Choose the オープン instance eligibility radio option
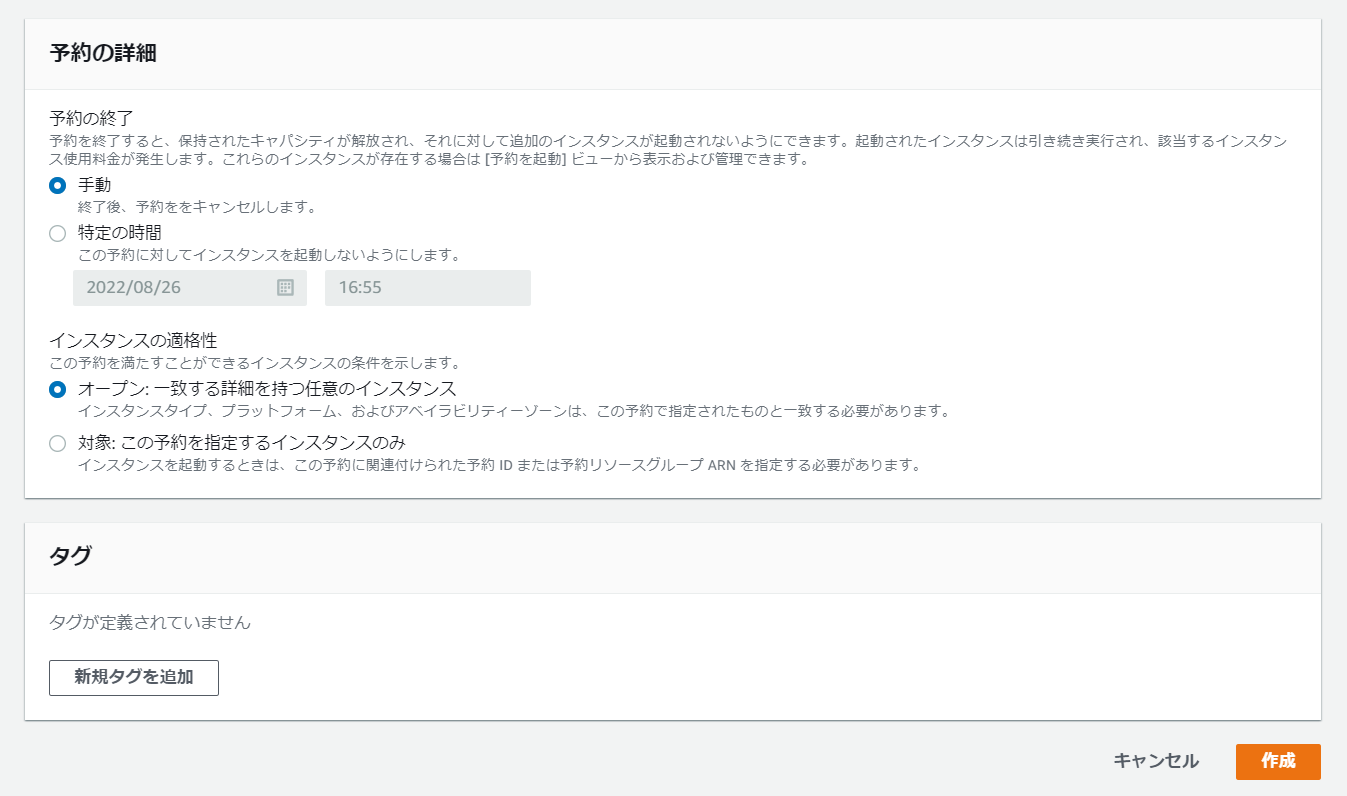This screenshot has height=796, width=1347. [x=58, y=389]
